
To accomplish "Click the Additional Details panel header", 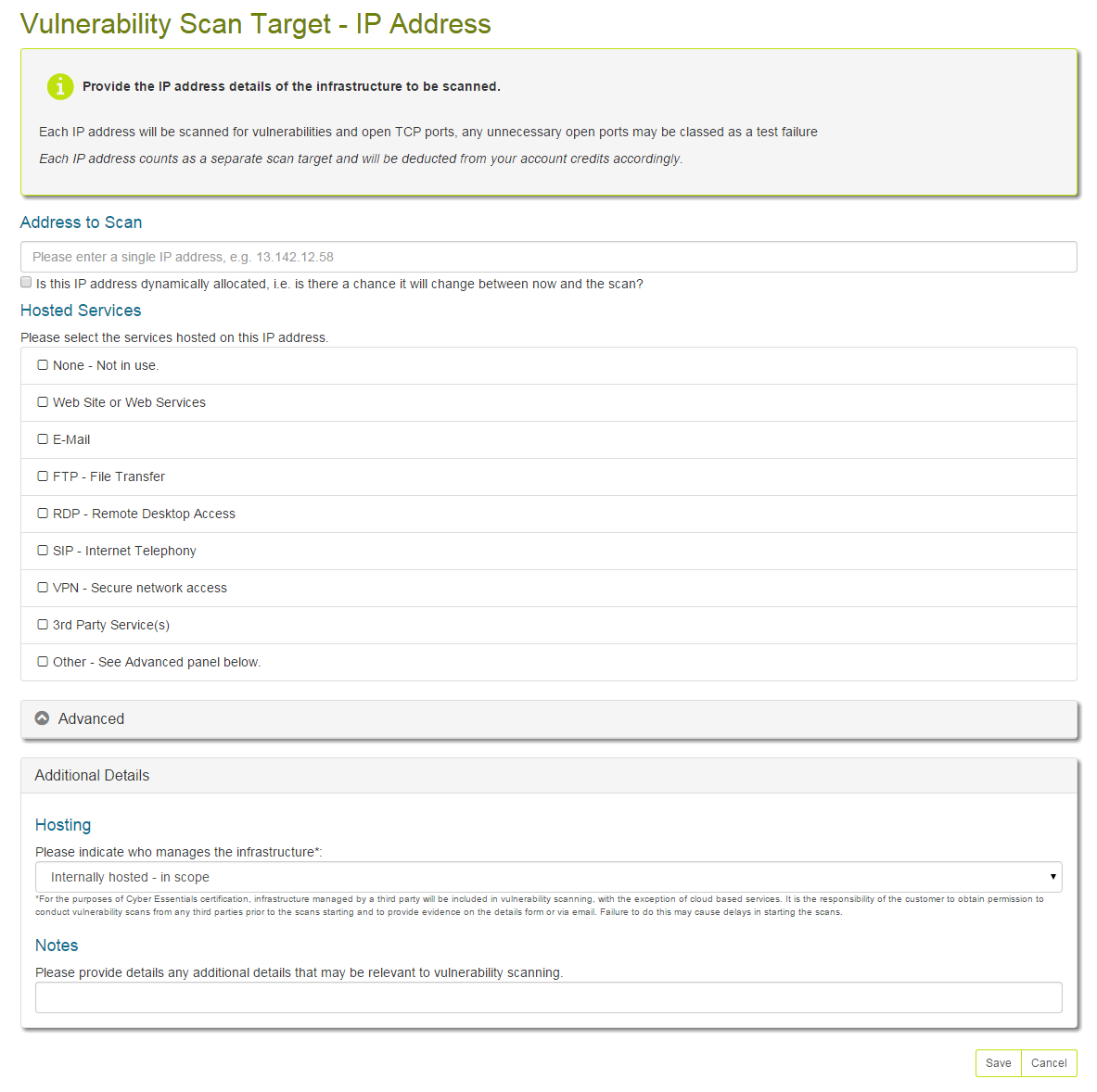I will point(549,776).
